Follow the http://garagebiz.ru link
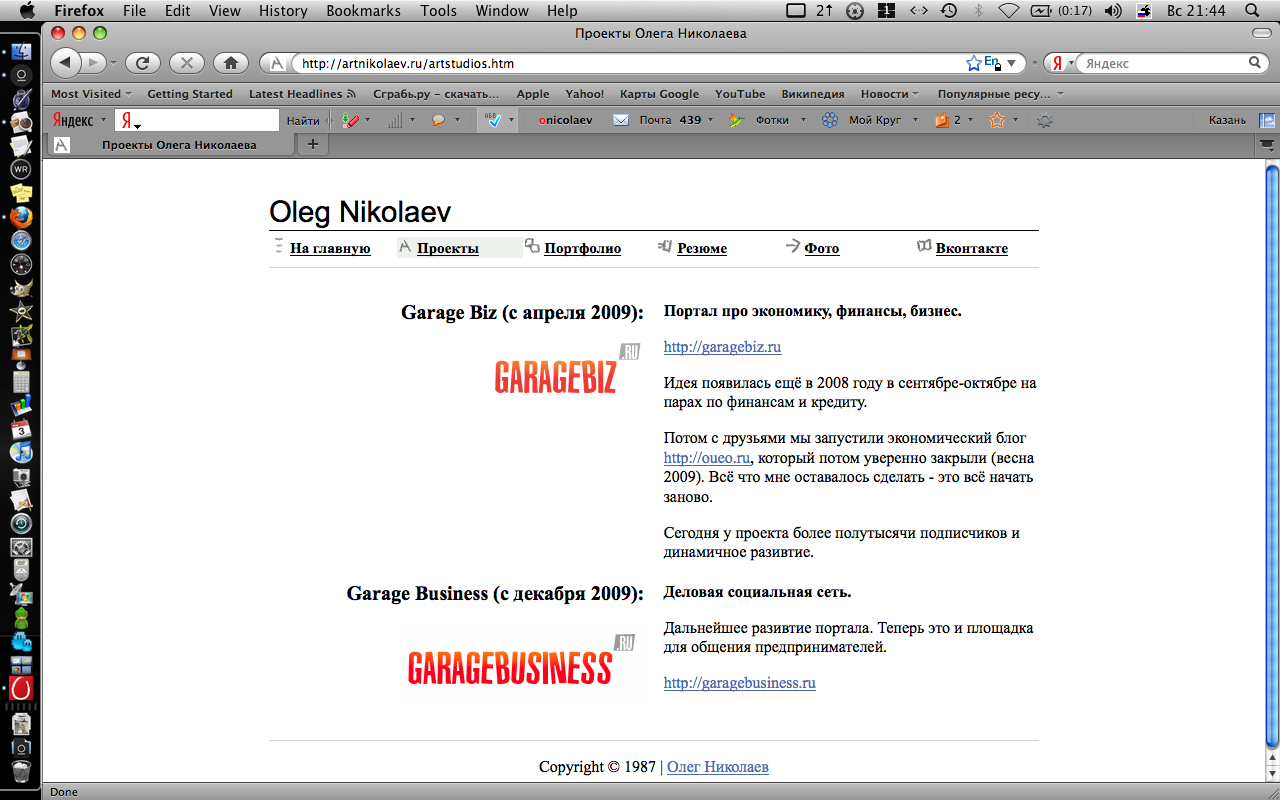 point(722,347)
